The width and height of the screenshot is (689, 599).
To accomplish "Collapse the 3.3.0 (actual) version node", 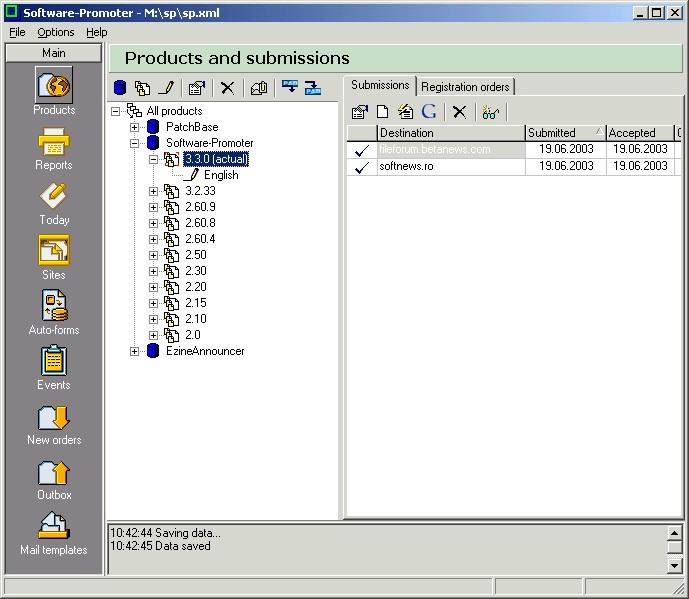I will click(x=153, y=160).
